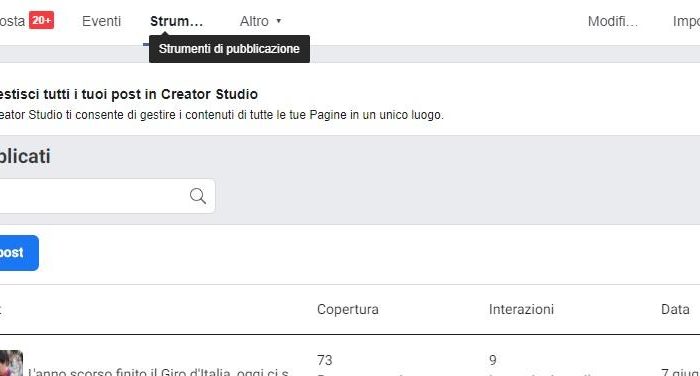
Task: Click the Interazioni column header
Action: pyautogui.click(x=521, y=309)
